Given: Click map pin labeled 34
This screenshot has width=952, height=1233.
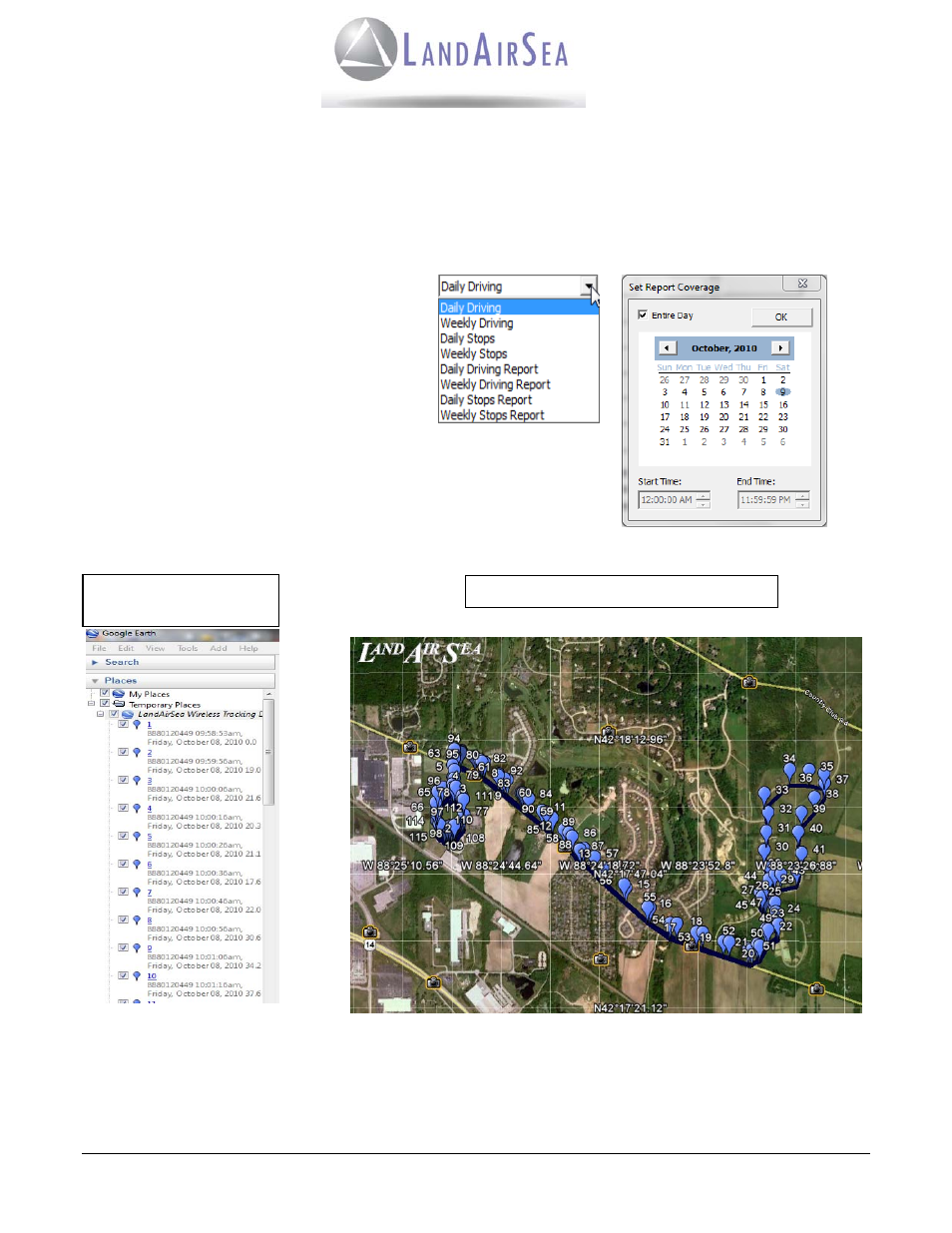Looking at the screenshot, I should click(x=789, y=771).
